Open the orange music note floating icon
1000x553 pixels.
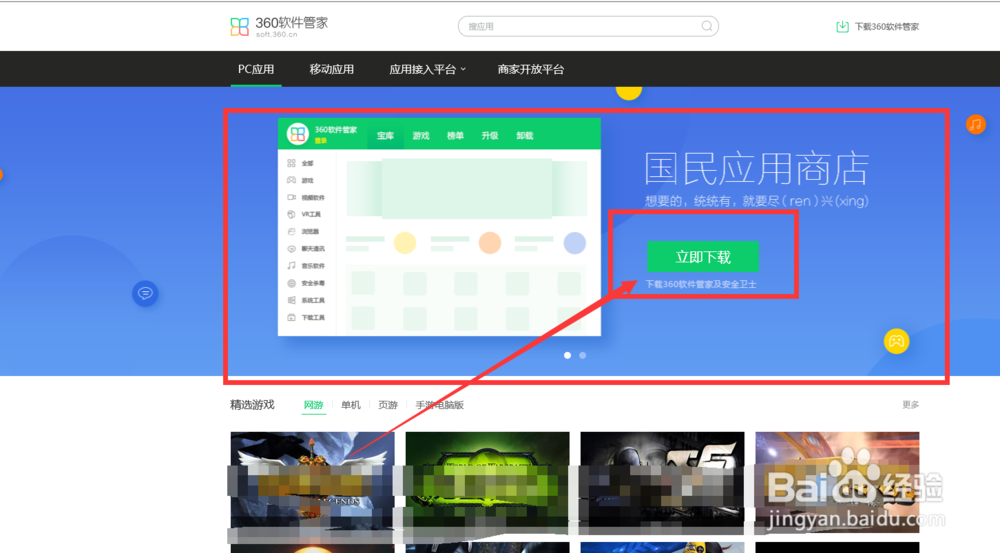976,124
